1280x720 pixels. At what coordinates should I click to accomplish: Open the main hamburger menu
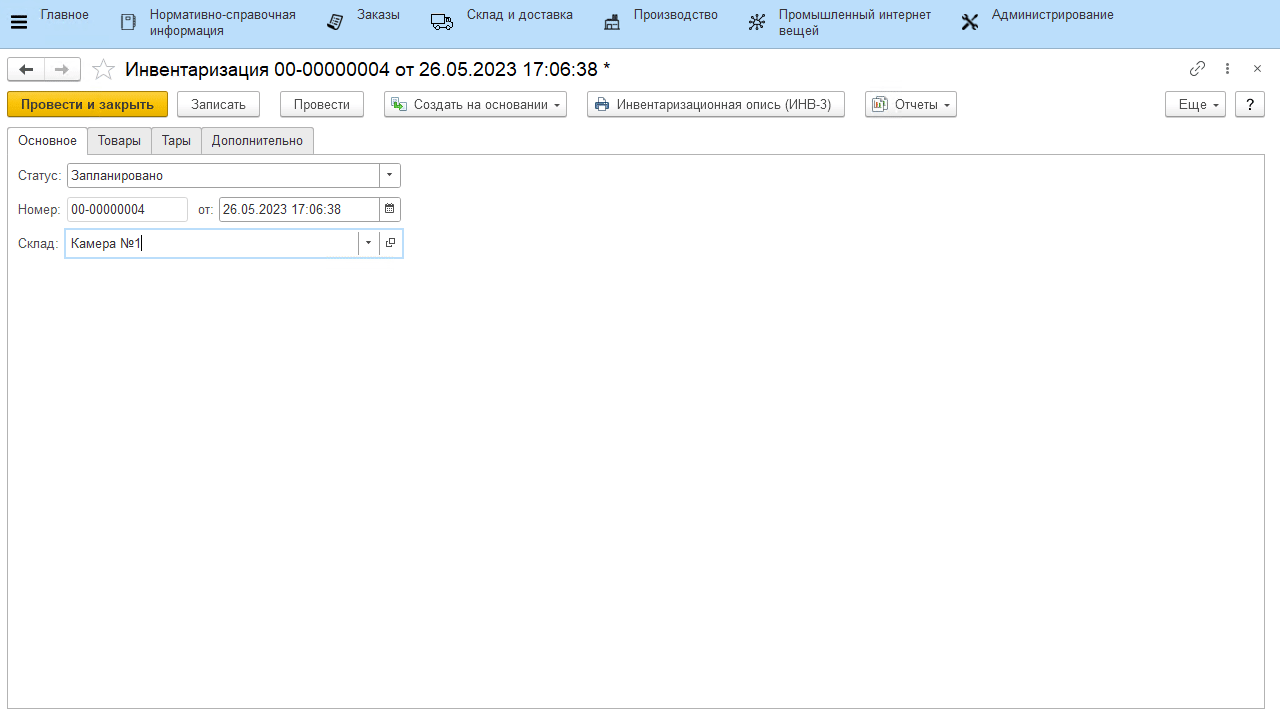18,23
